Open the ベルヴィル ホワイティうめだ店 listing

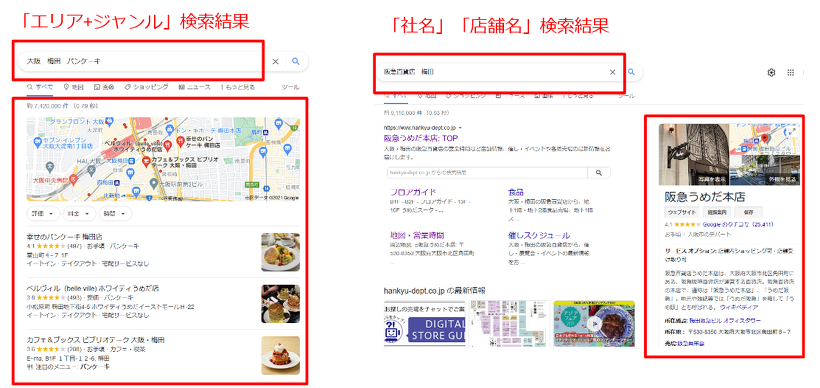93,288
